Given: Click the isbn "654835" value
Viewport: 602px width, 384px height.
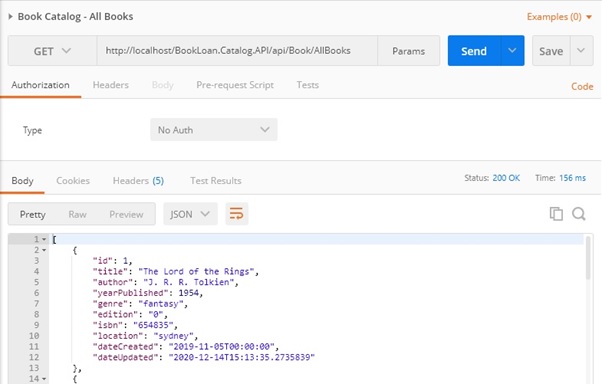Looking at the screenshot, I should (x=153, y=325).
